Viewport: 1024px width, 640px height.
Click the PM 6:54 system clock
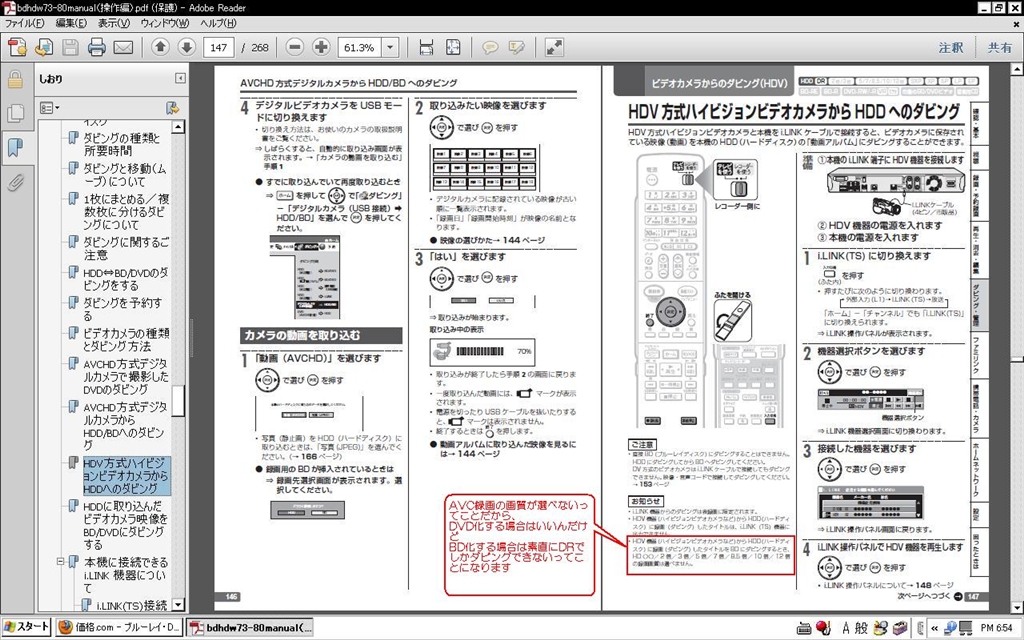click(x=996, y=628)
